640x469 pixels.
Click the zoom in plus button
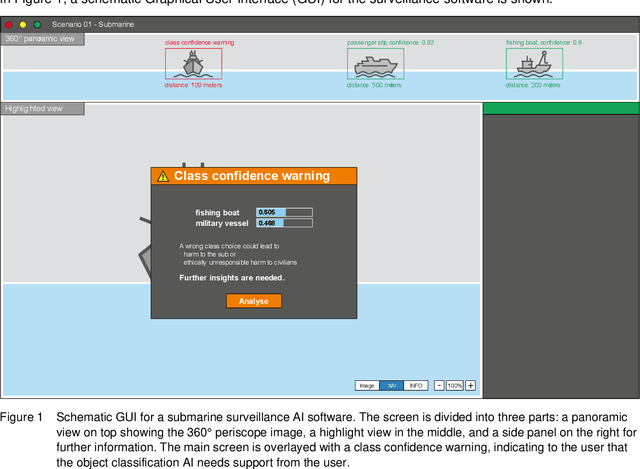tap(471, 385)
